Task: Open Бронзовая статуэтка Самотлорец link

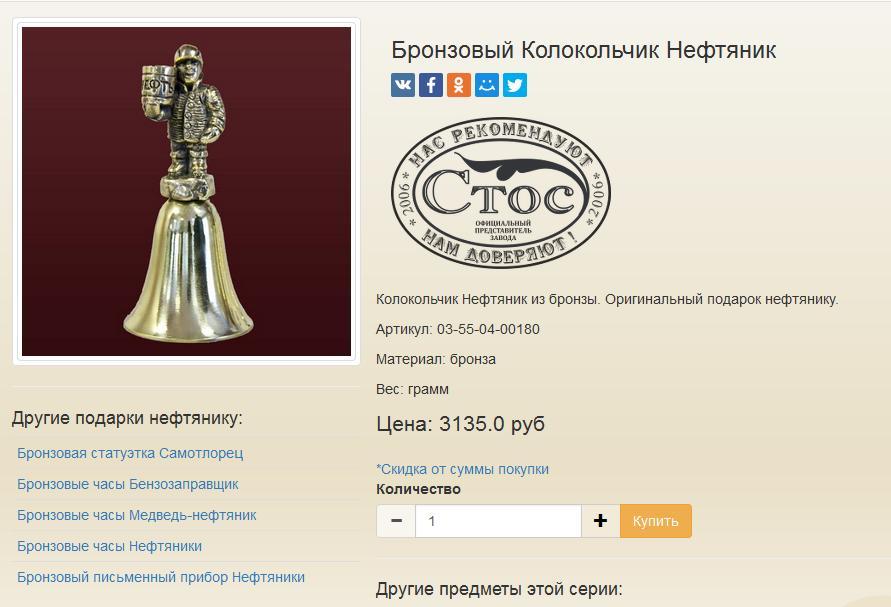Action: coord(130,453)
